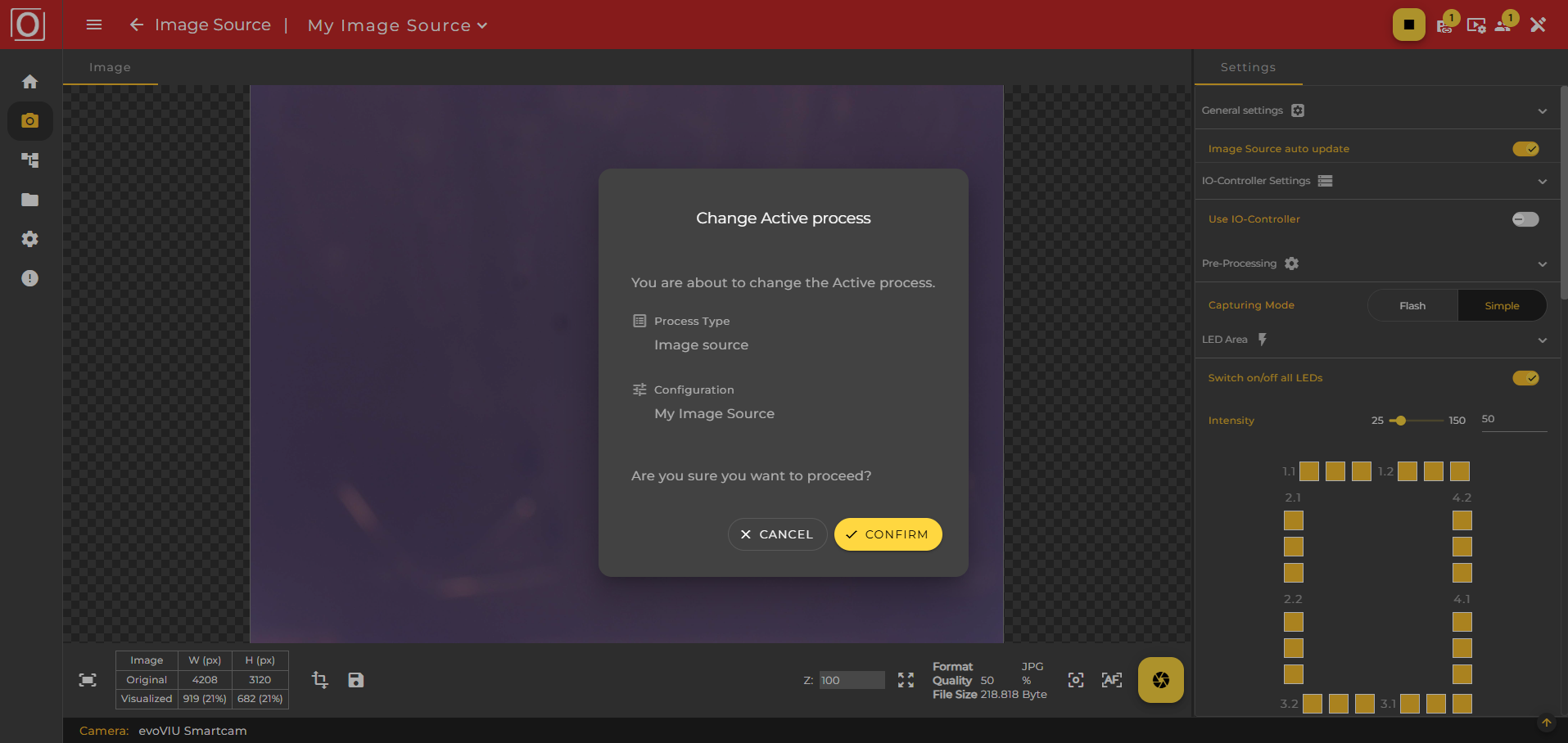Trigger autofocus with the AF icon

(1112, 679)
